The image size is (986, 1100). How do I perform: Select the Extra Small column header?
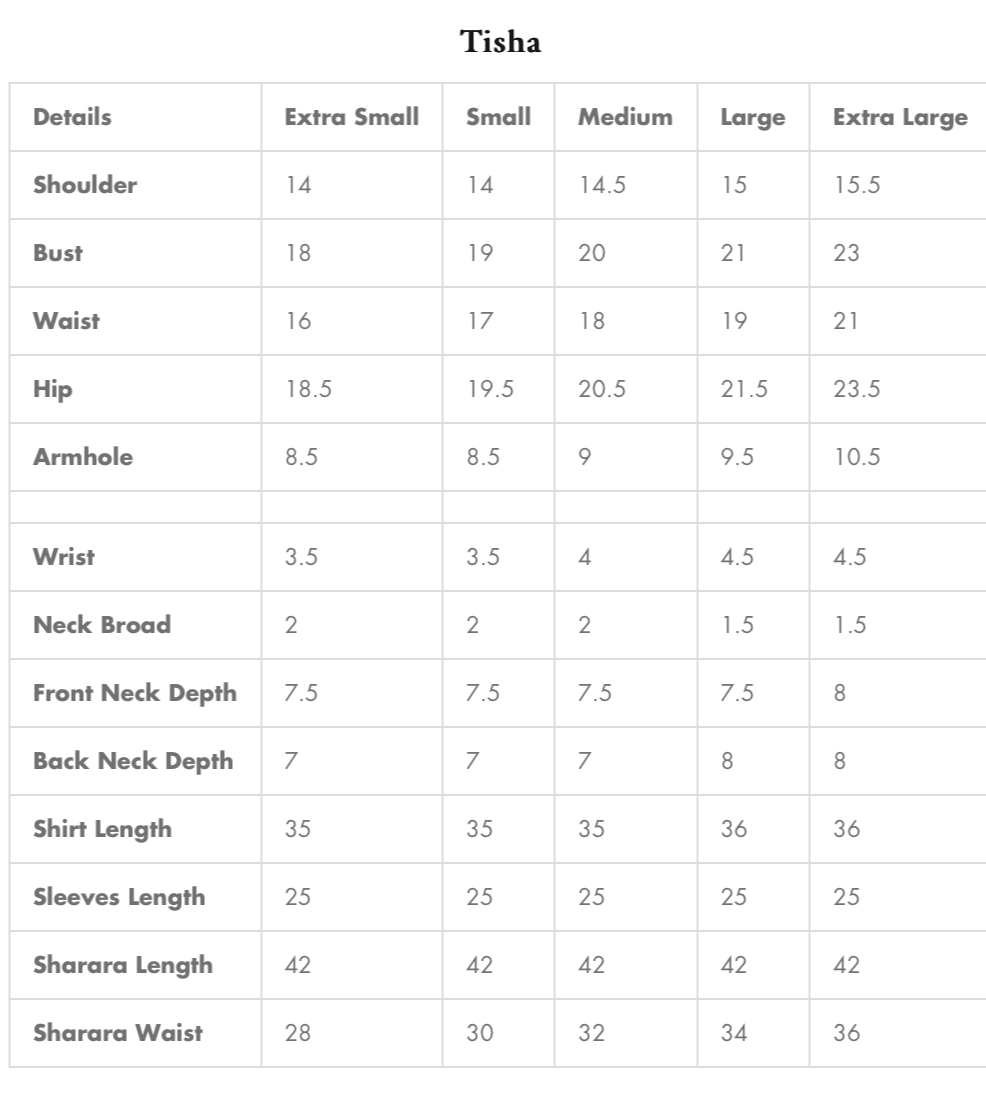(x=351, y=117)
